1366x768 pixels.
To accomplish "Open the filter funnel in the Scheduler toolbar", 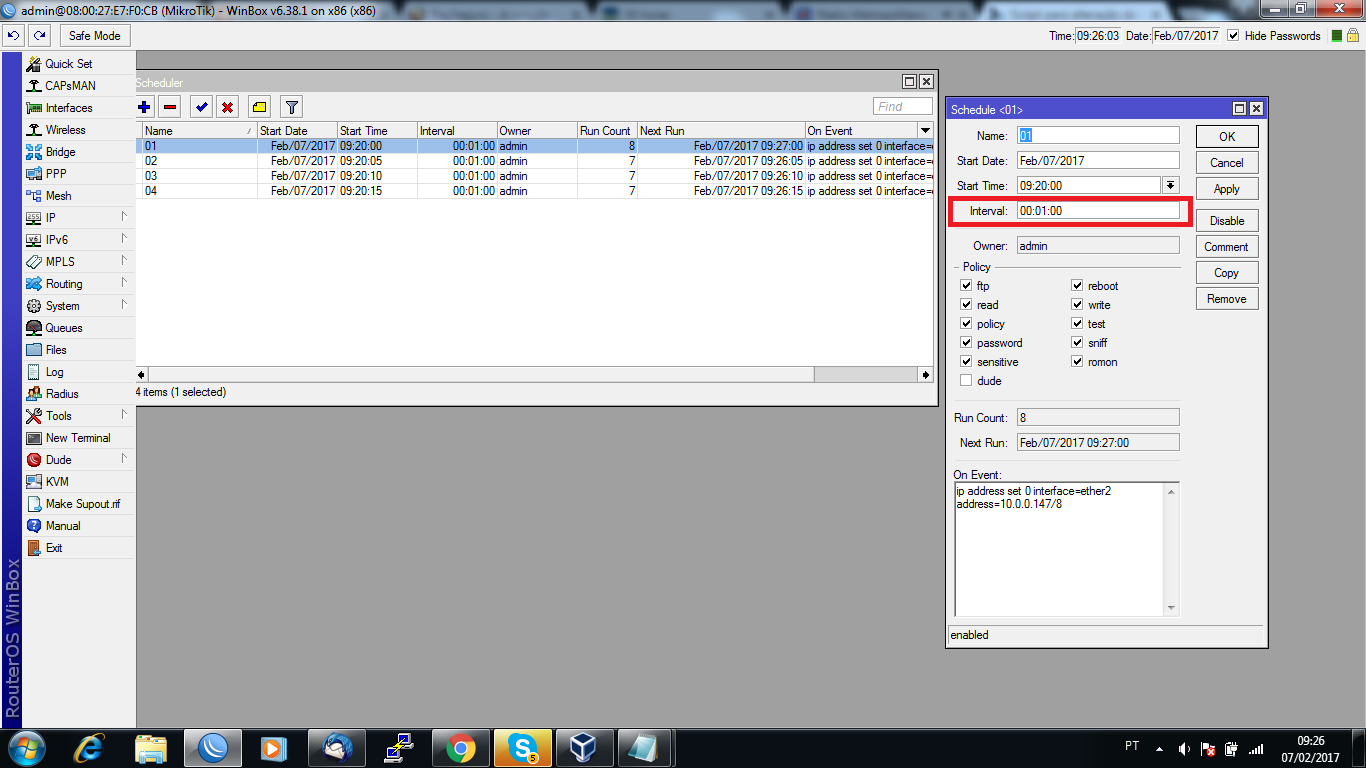I will tap(291, 107).
